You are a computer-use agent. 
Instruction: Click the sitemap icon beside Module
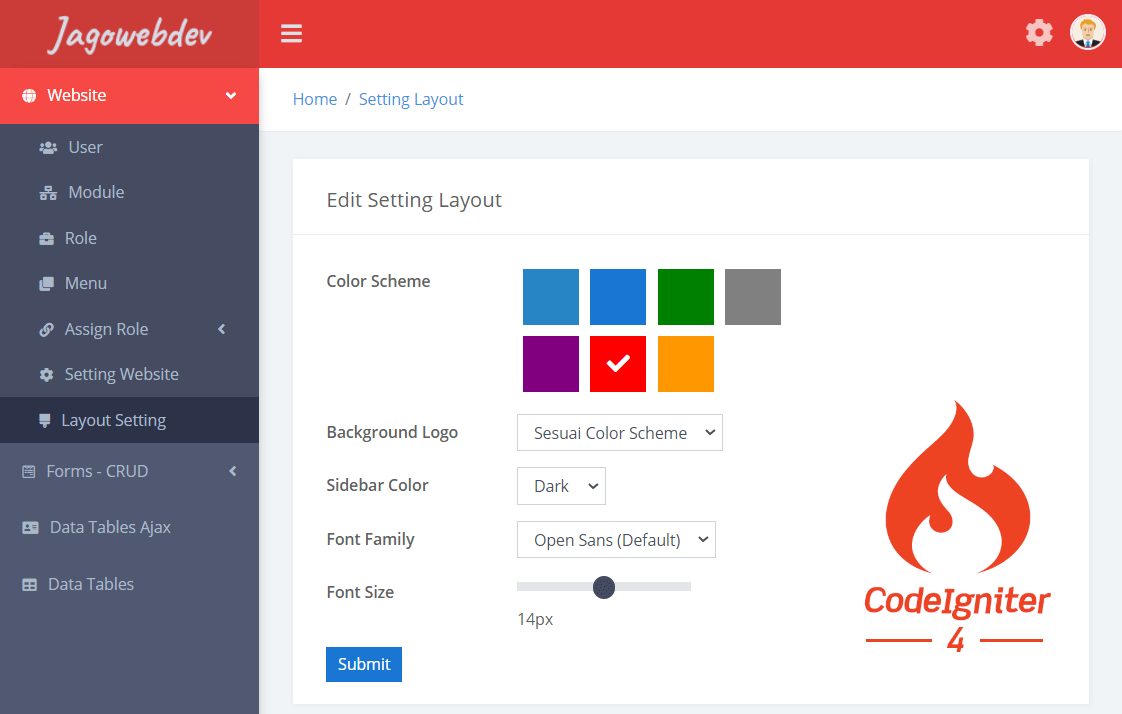pyautogui.click(x=48, y=193)
